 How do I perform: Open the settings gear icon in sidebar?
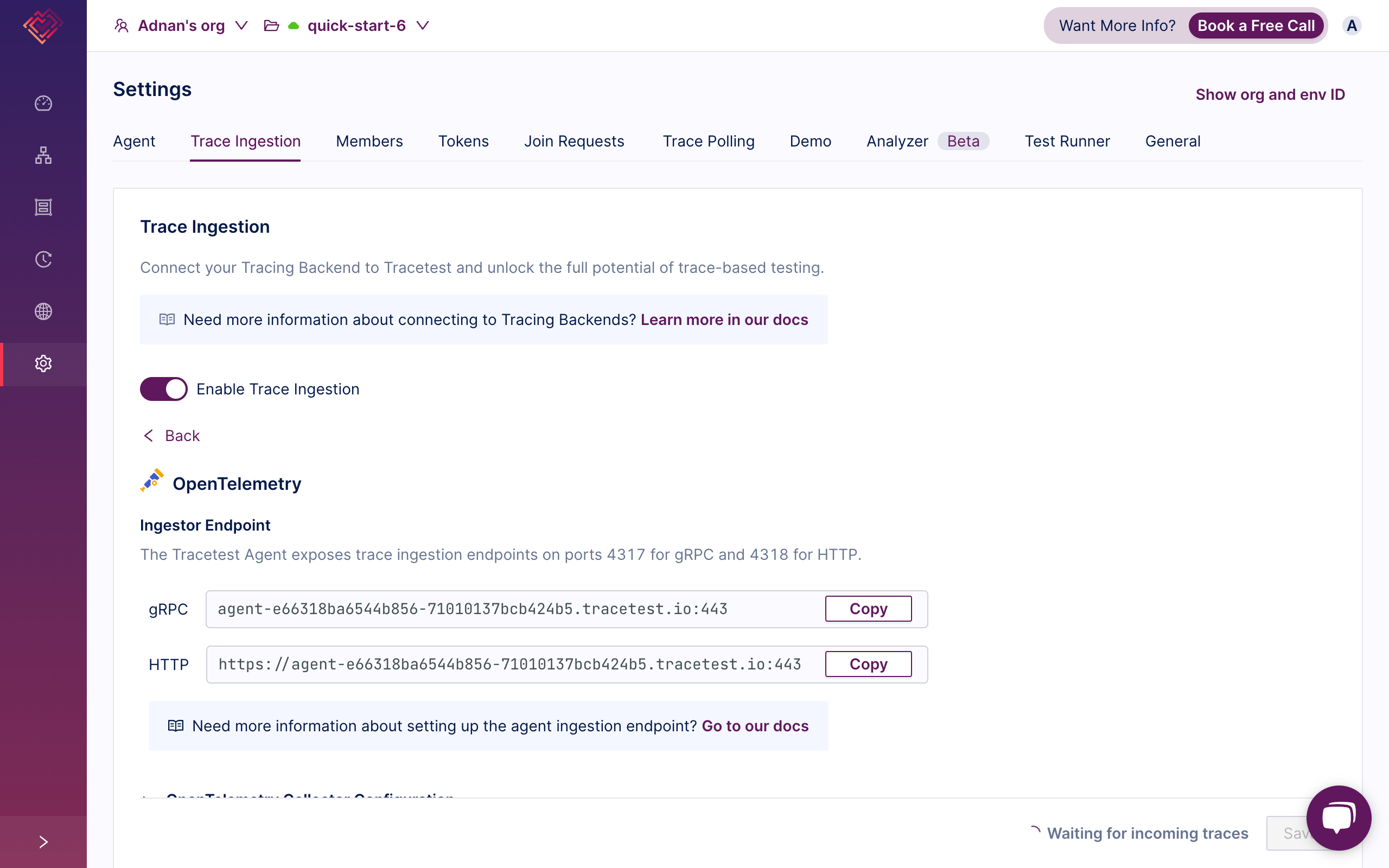pyautogui.click(x=43, y=363)
